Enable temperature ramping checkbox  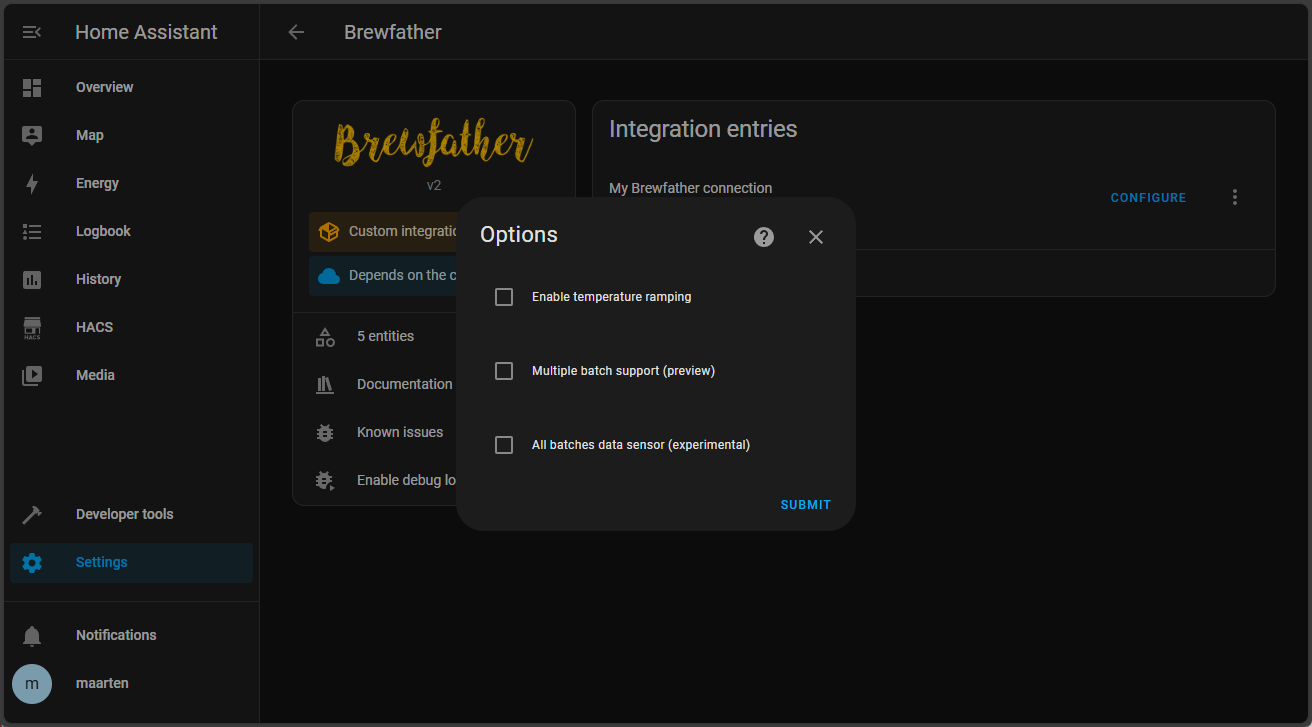504,297
